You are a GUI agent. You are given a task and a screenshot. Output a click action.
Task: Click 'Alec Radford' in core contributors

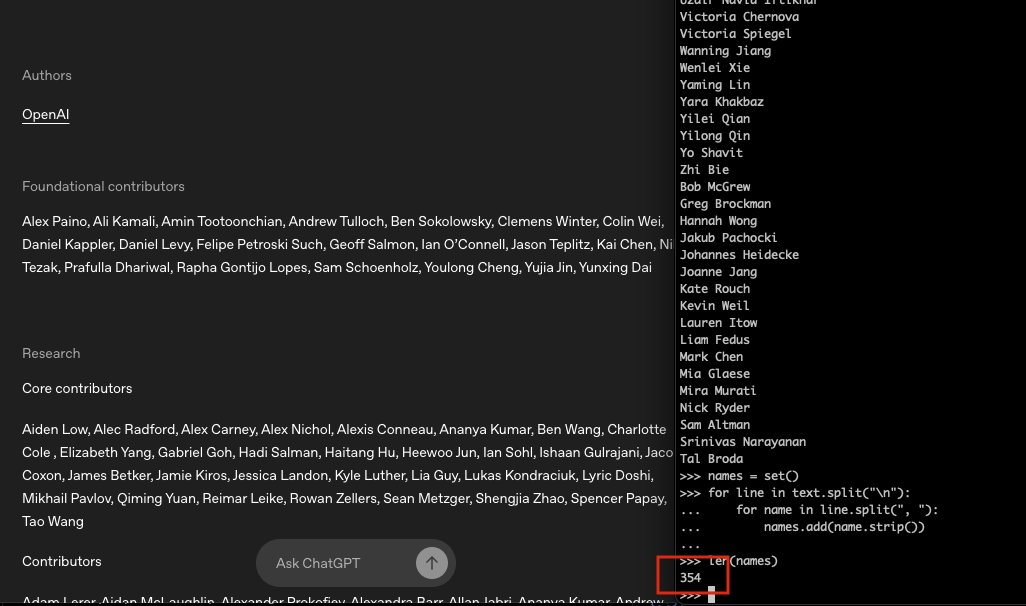point(134,430)
